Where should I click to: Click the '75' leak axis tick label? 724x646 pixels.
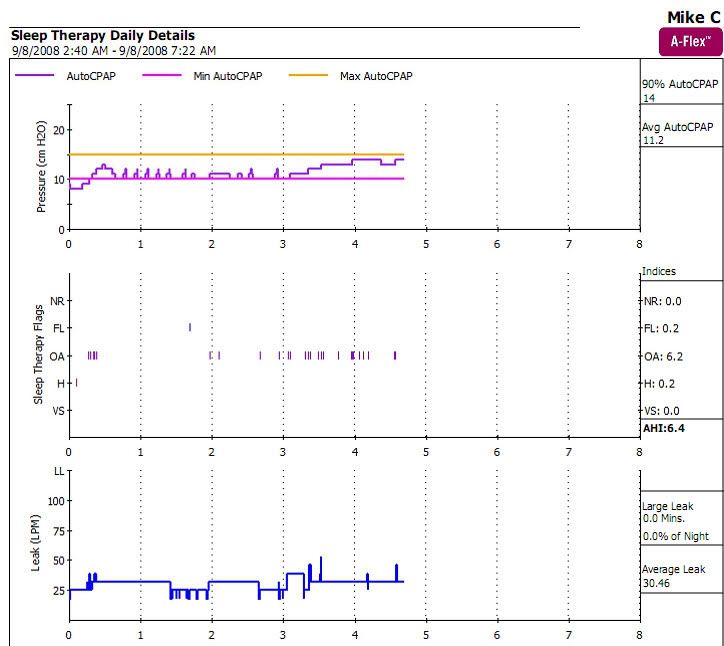tap(59, 531)
